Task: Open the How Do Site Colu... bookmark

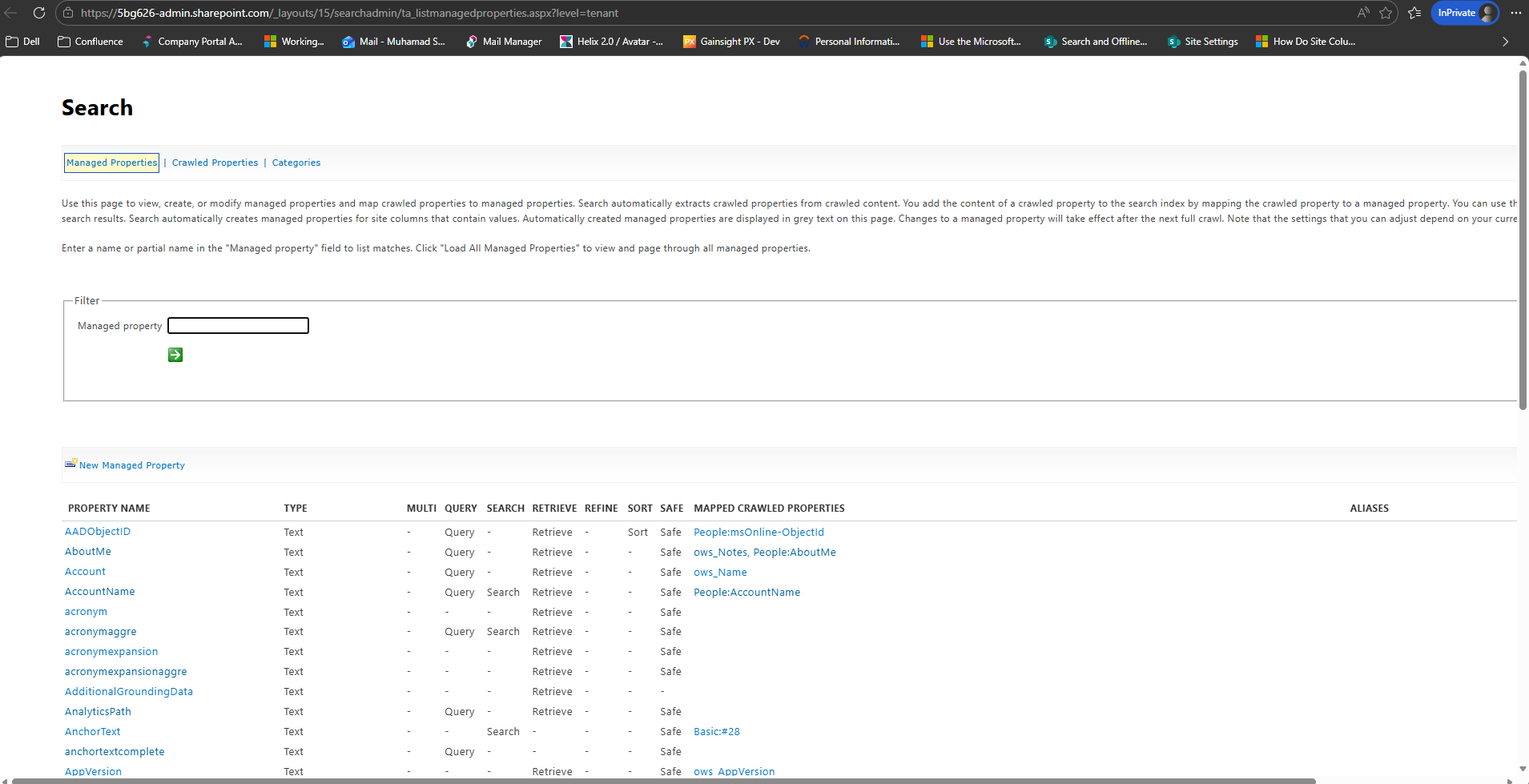Action: tap(1306, 42)
